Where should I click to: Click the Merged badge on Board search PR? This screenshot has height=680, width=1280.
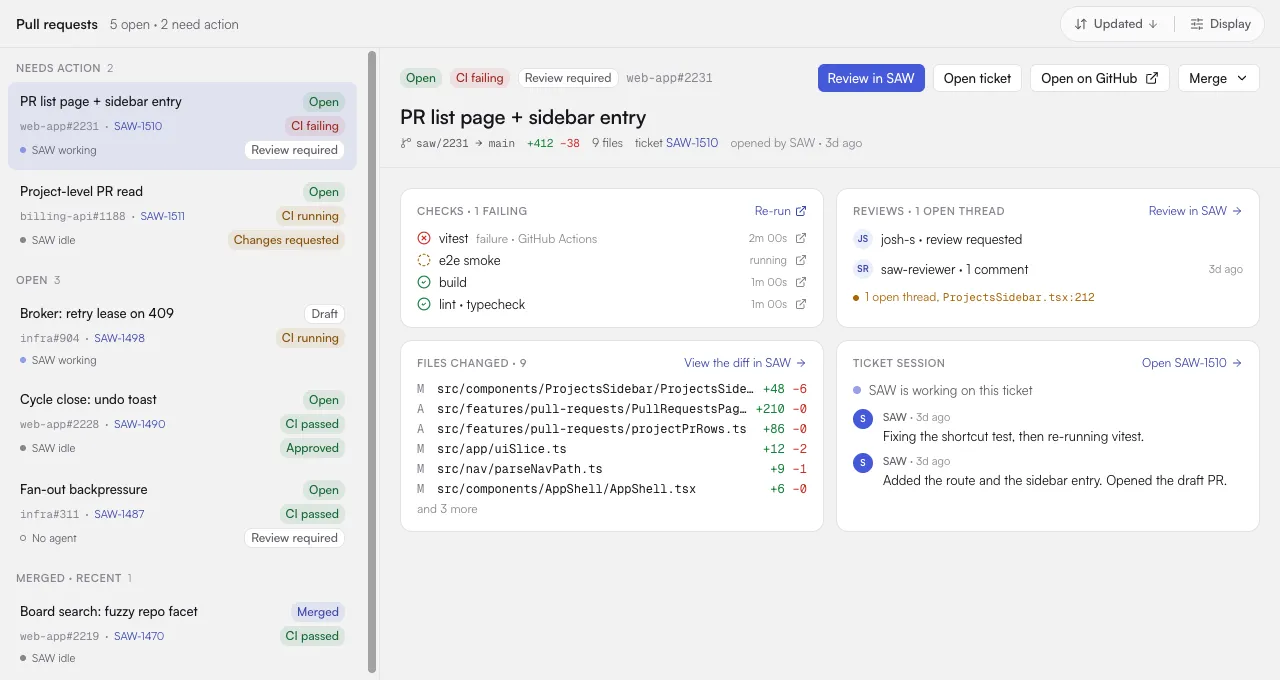[318, 612]
